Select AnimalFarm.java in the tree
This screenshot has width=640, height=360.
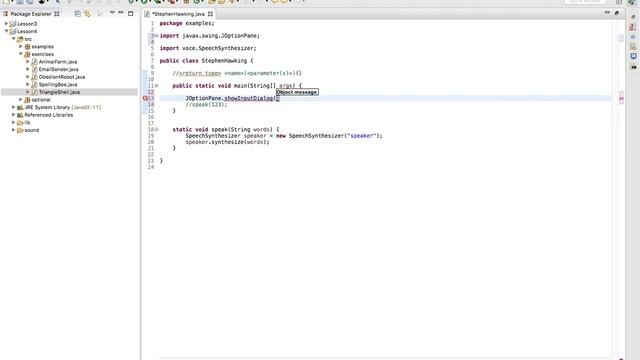click(58, 62)
